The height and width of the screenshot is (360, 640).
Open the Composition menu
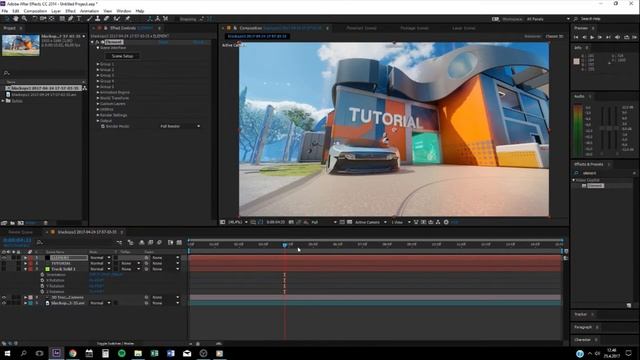tap(35, 11)
